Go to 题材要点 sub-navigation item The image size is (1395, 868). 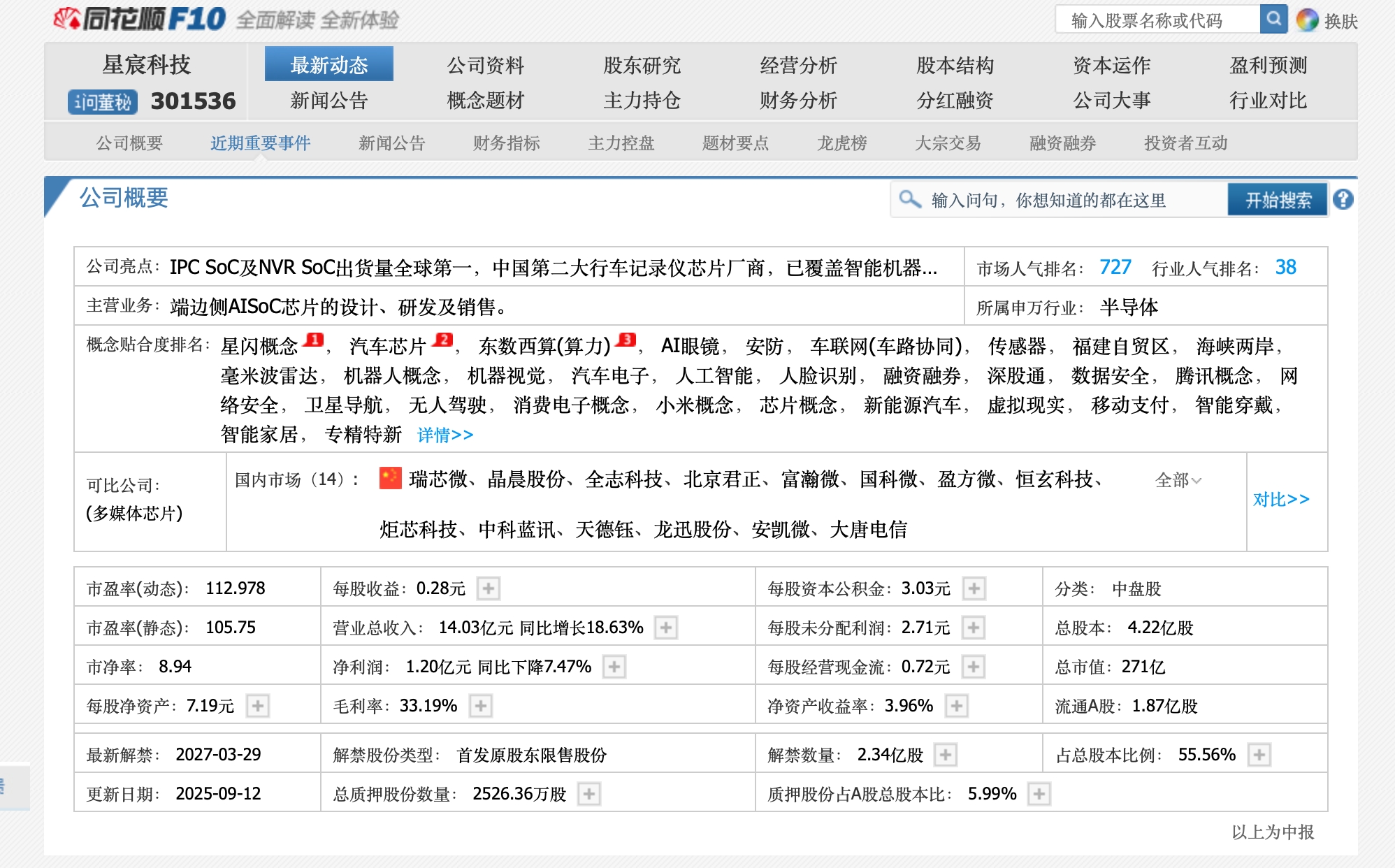tap(736, 143)
